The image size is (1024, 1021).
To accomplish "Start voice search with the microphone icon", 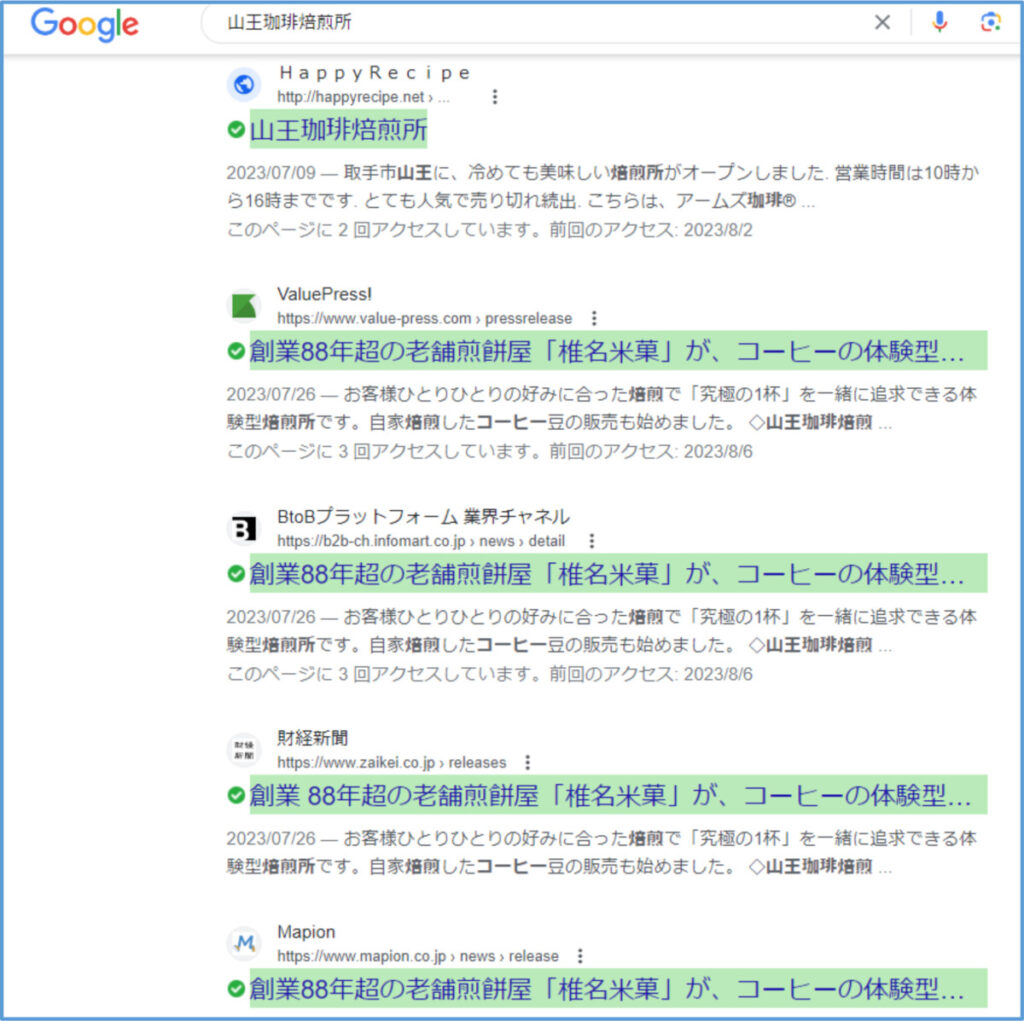I will [939, 22].
